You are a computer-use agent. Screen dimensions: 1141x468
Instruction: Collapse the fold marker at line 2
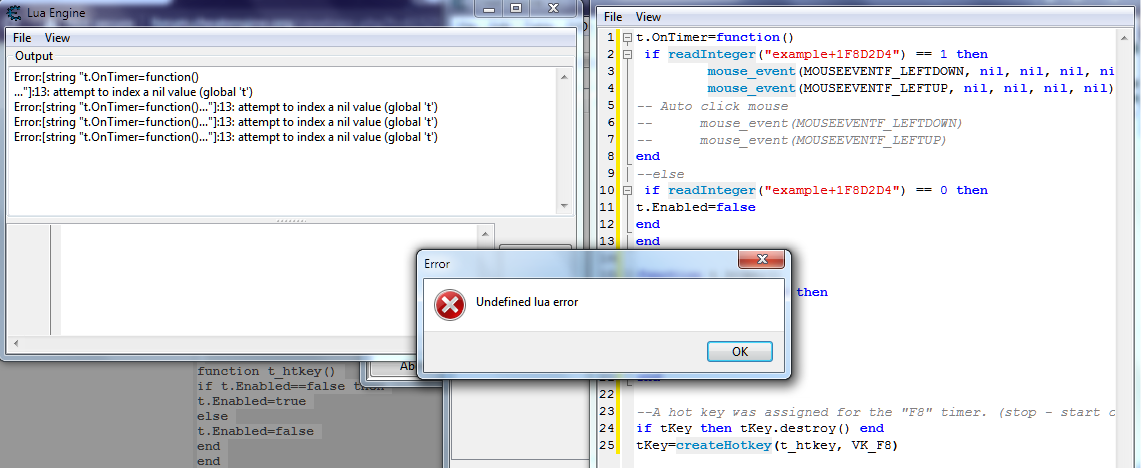point(627,55)
